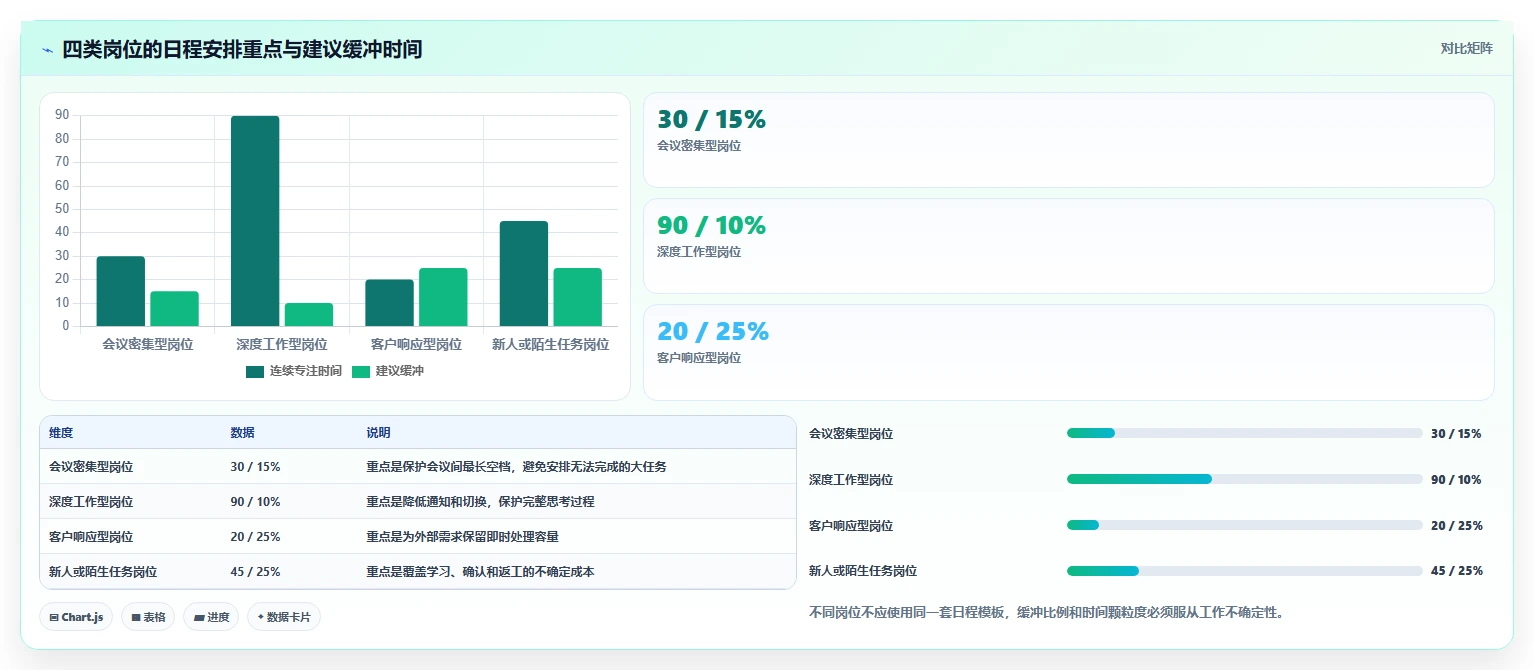Click the 会议密集型岗位 x-axis label
This screenshot has width=1534, height=670.
click(x=147, y=344)
